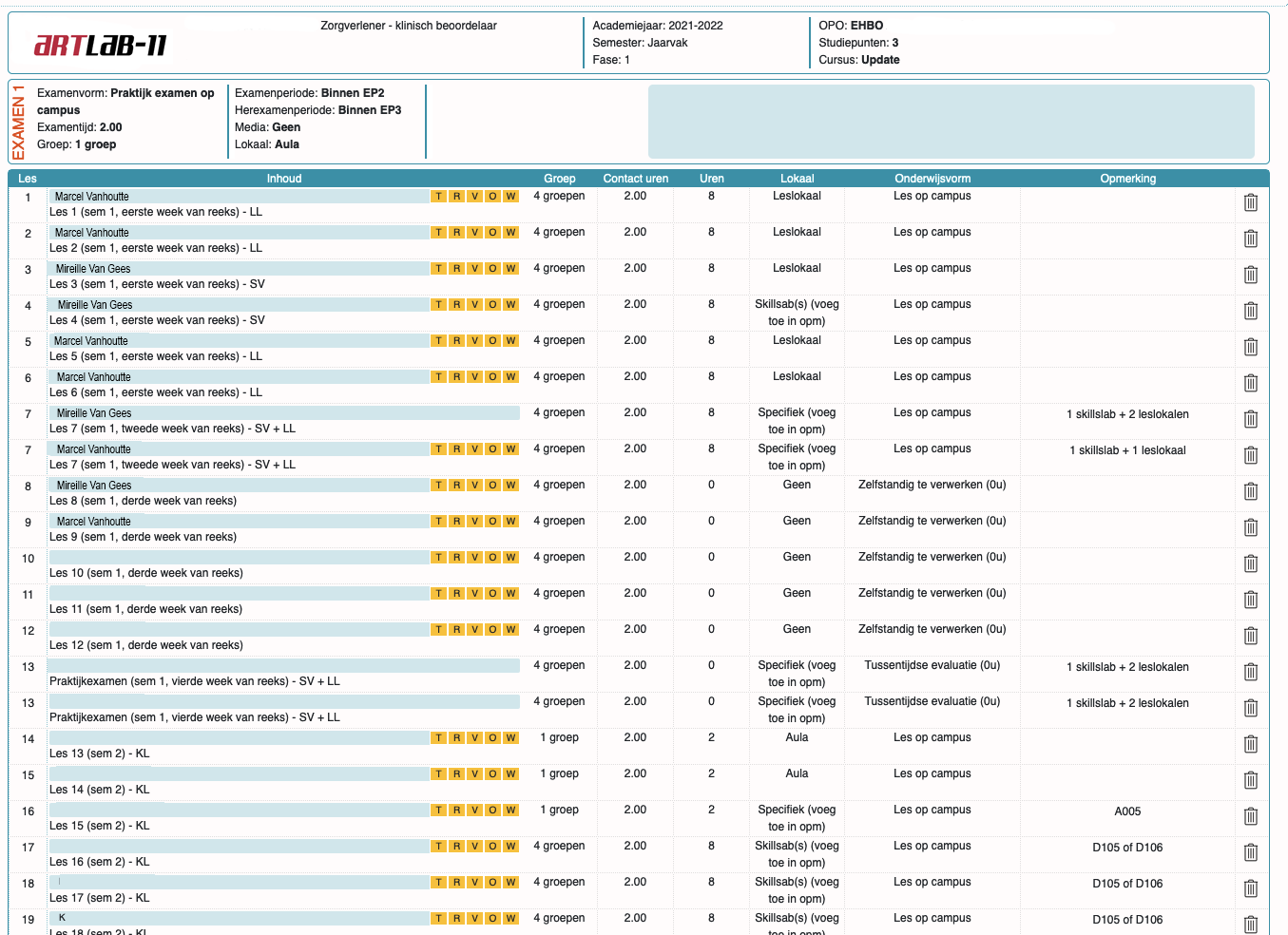
Task: Toggle the V badge on Les 9 row
Action: point(474,522)
